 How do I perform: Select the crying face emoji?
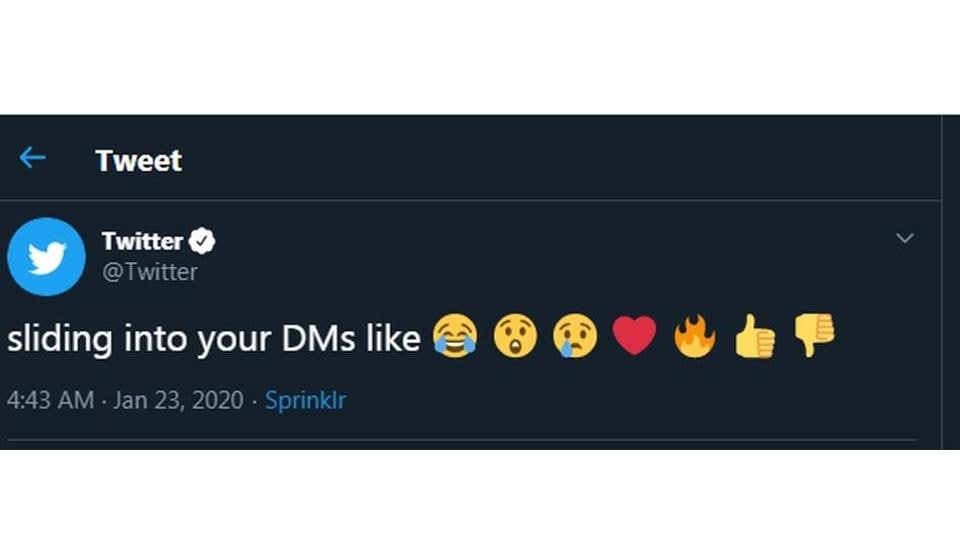click(575, 336)
